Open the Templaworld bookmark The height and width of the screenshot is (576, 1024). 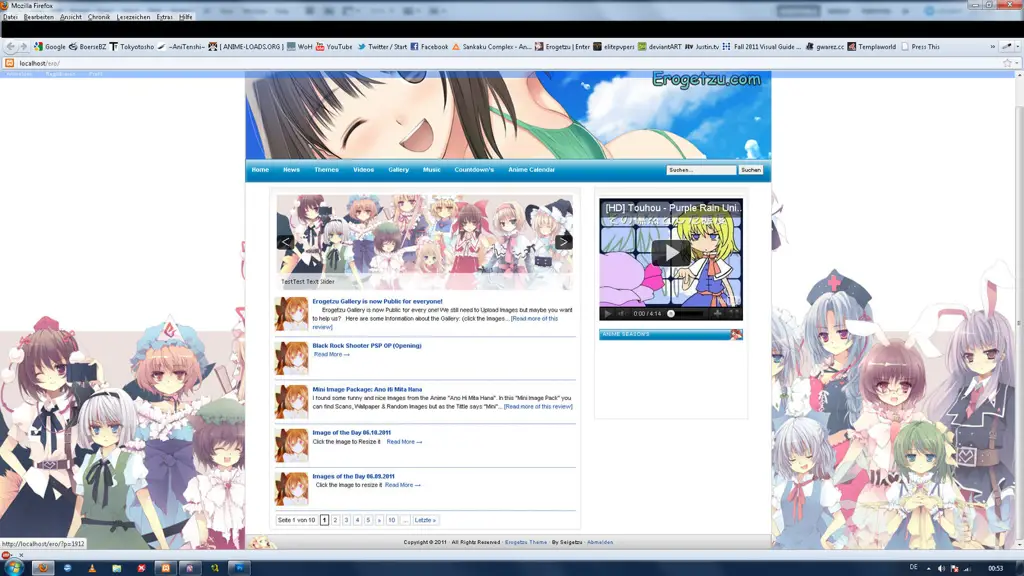pyautogui.click(x=872, y=47)
